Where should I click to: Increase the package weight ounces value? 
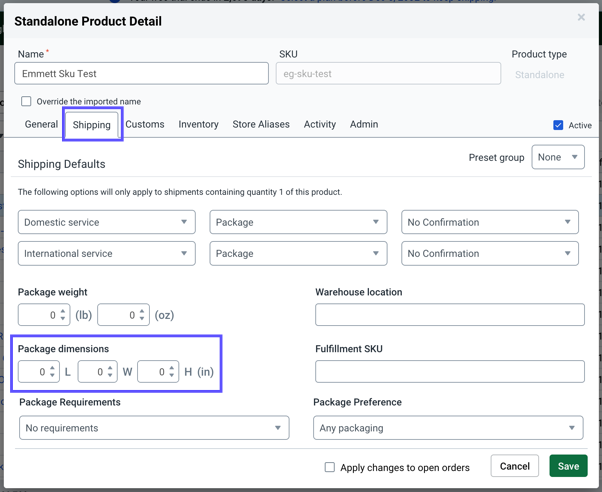point(142,311)
